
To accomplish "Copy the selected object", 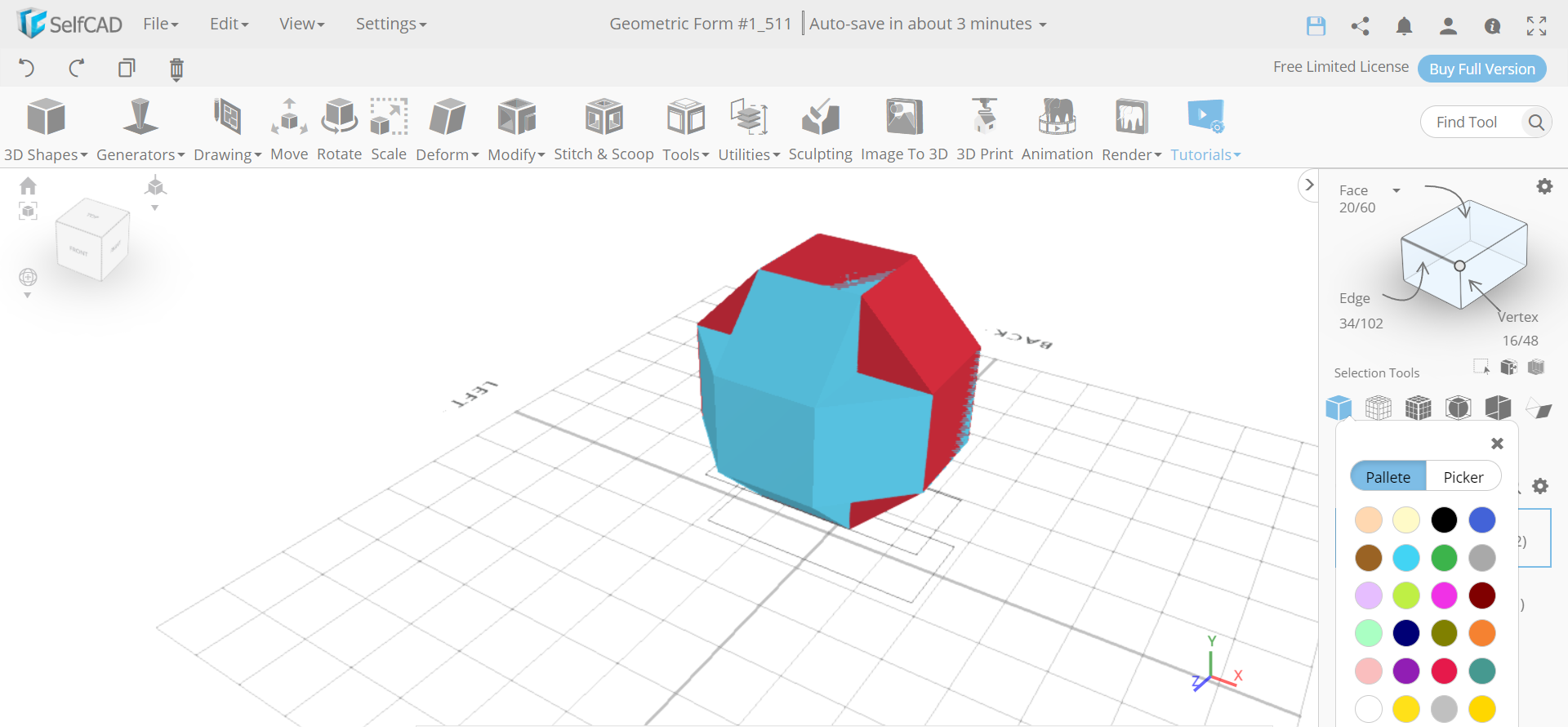I will click(127, 68).
